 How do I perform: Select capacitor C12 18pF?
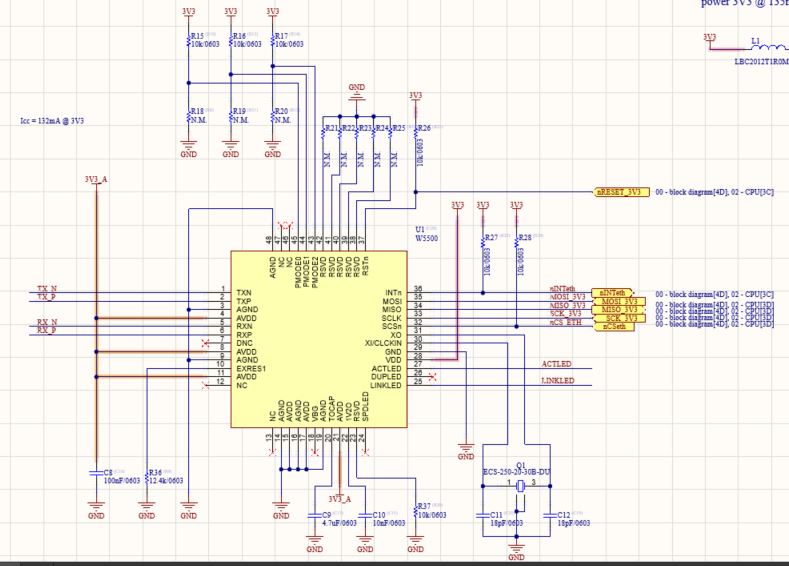click(550, 515)
